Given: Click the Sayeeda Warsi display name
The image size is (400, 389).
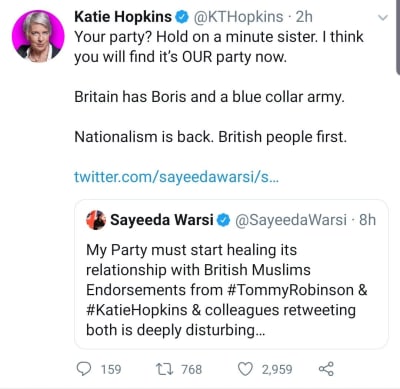Looking at the screenshot, I should 162,220.
